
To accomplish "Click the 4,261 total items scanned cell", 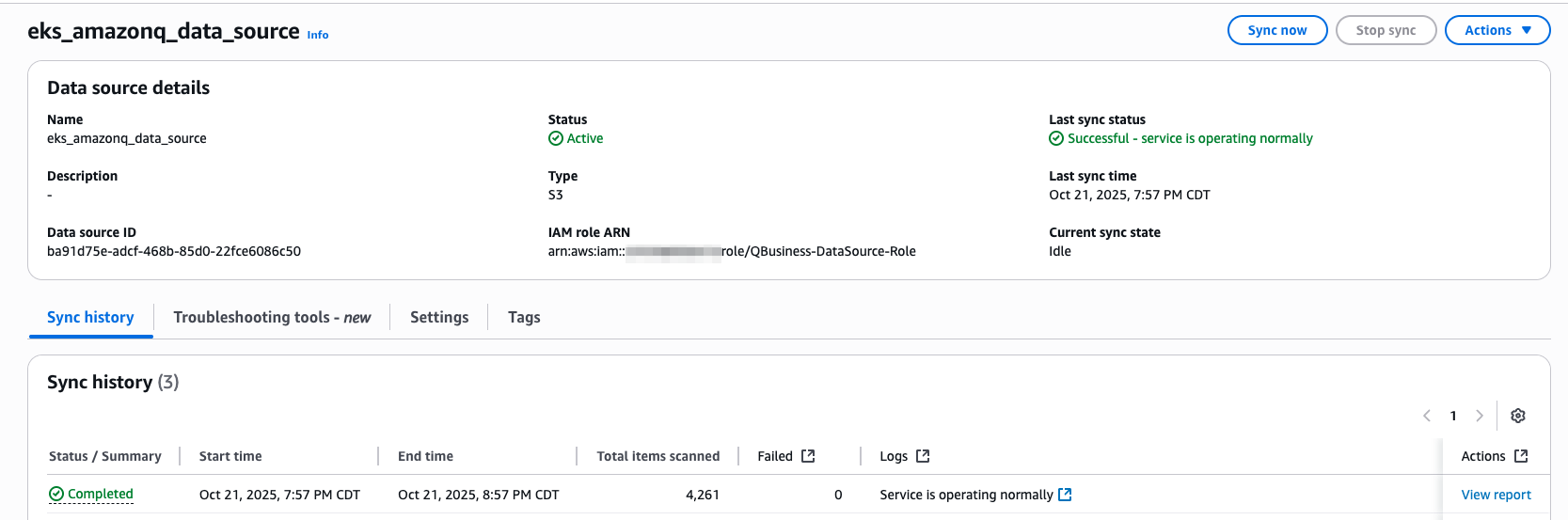I will (x=703, y=495).
